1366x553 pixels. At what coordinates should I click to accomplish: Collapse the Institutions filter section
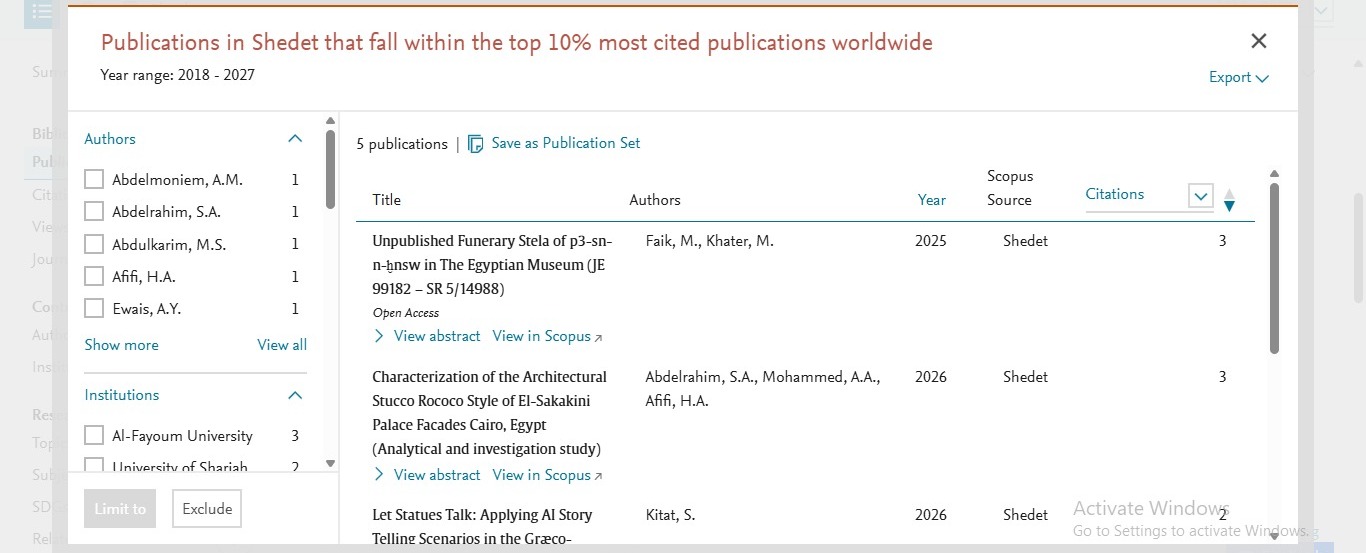[295, 395]
